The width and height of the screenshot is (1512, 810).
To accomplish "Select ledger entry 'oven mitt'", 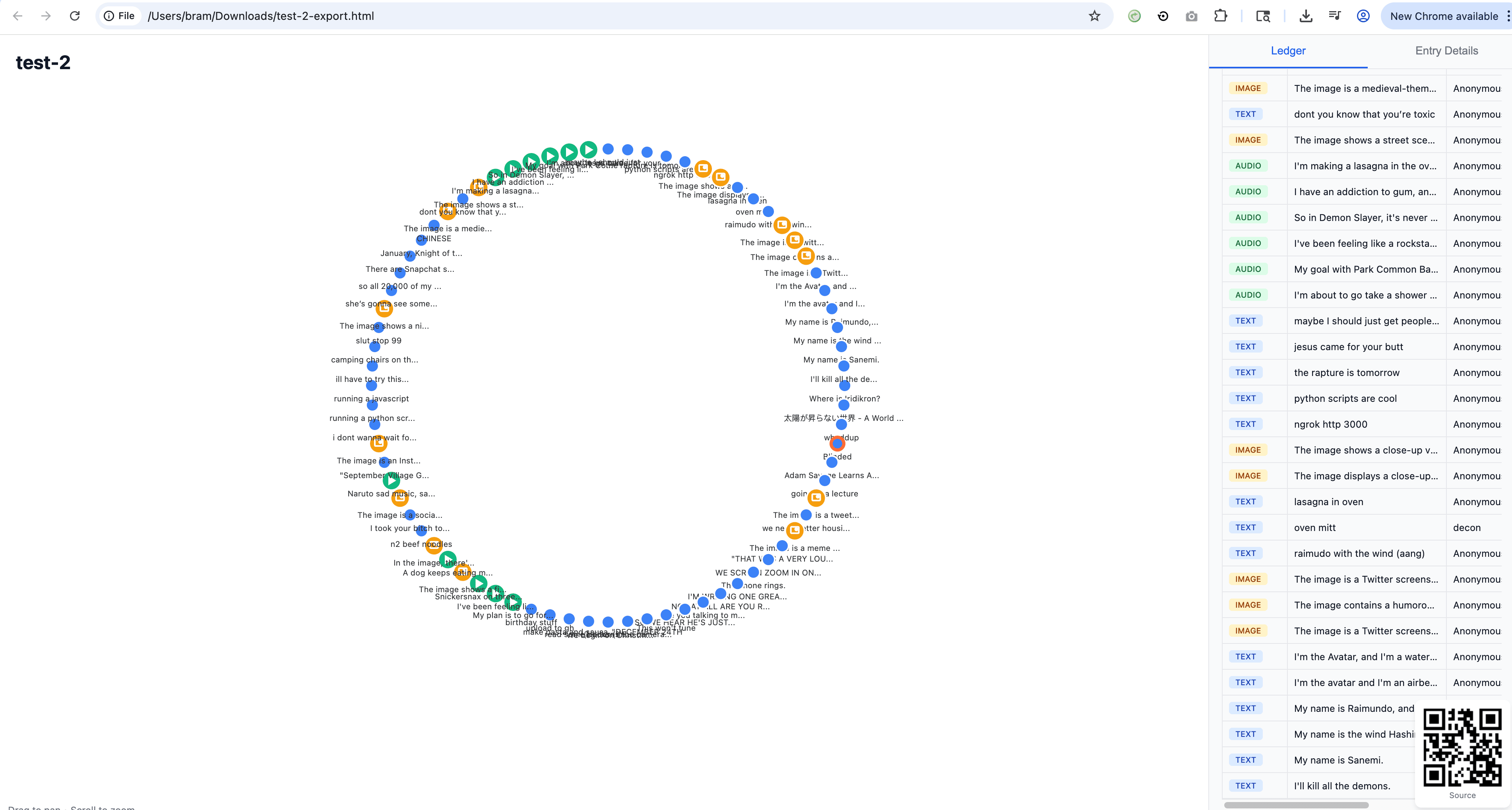I will coord(1314,528).
